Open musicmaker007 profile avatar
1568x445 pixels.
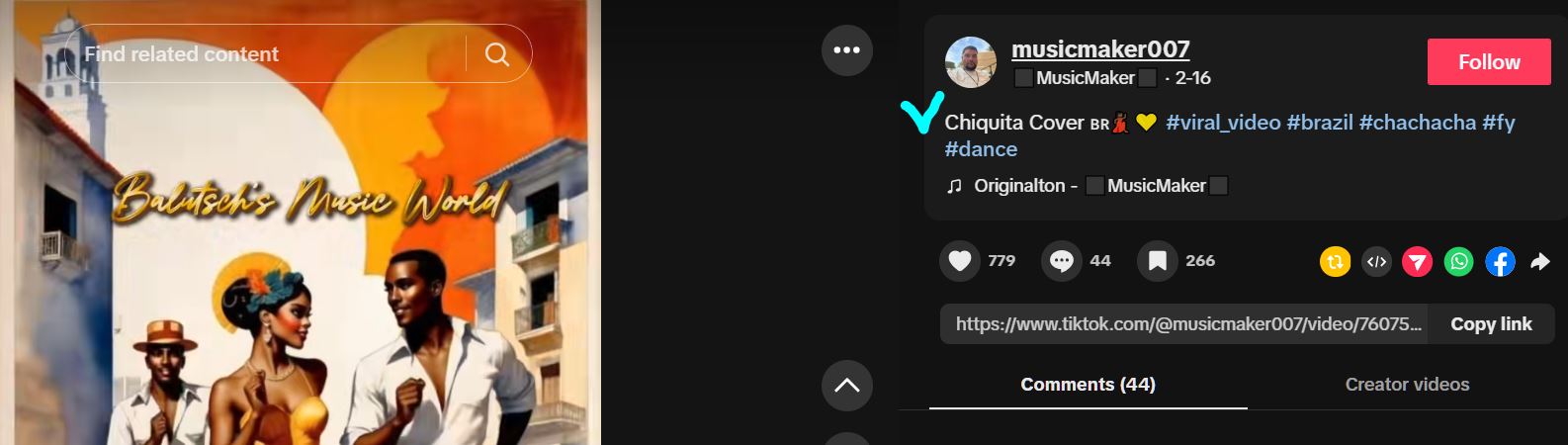[971, 62]
